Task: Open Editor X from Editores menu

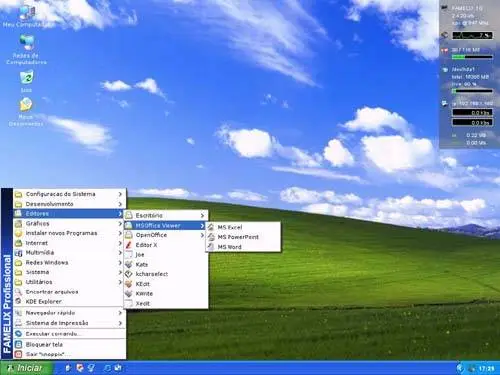Action: [166, 245]
